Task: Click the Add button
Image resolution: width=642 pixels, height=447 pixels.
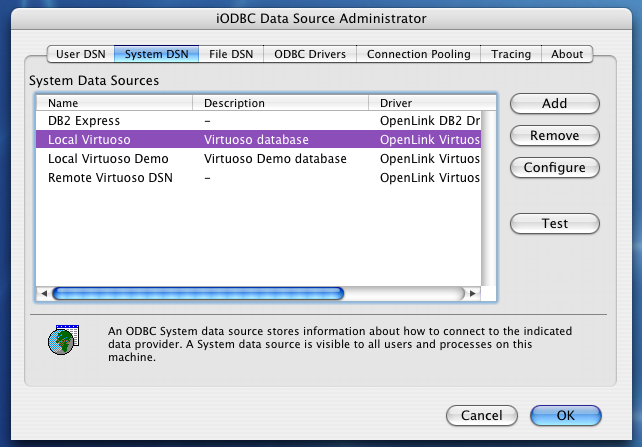Action: (555, 104)
